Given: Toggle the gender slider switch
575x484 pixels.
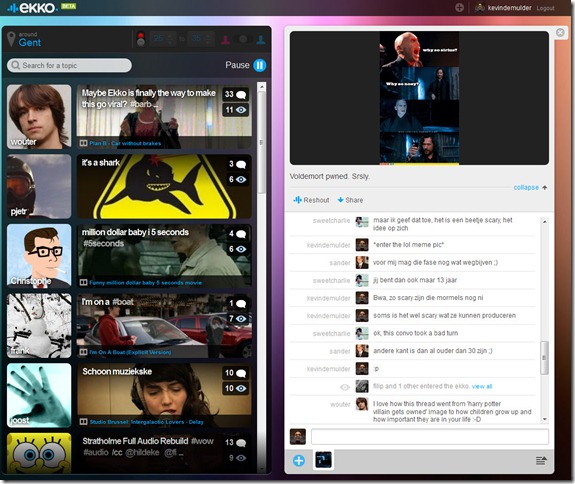Looking at the screenshot, I should click(243, 39).
